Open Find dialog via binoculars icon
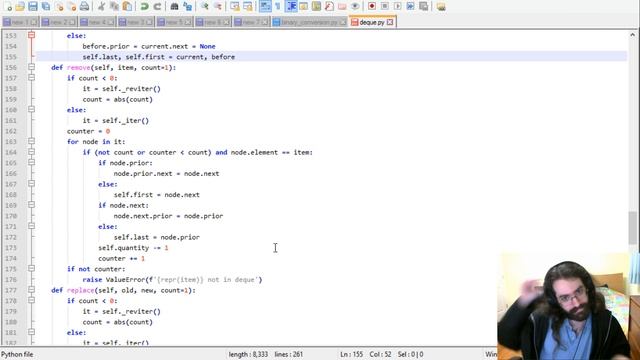 [x=174, y=7]
